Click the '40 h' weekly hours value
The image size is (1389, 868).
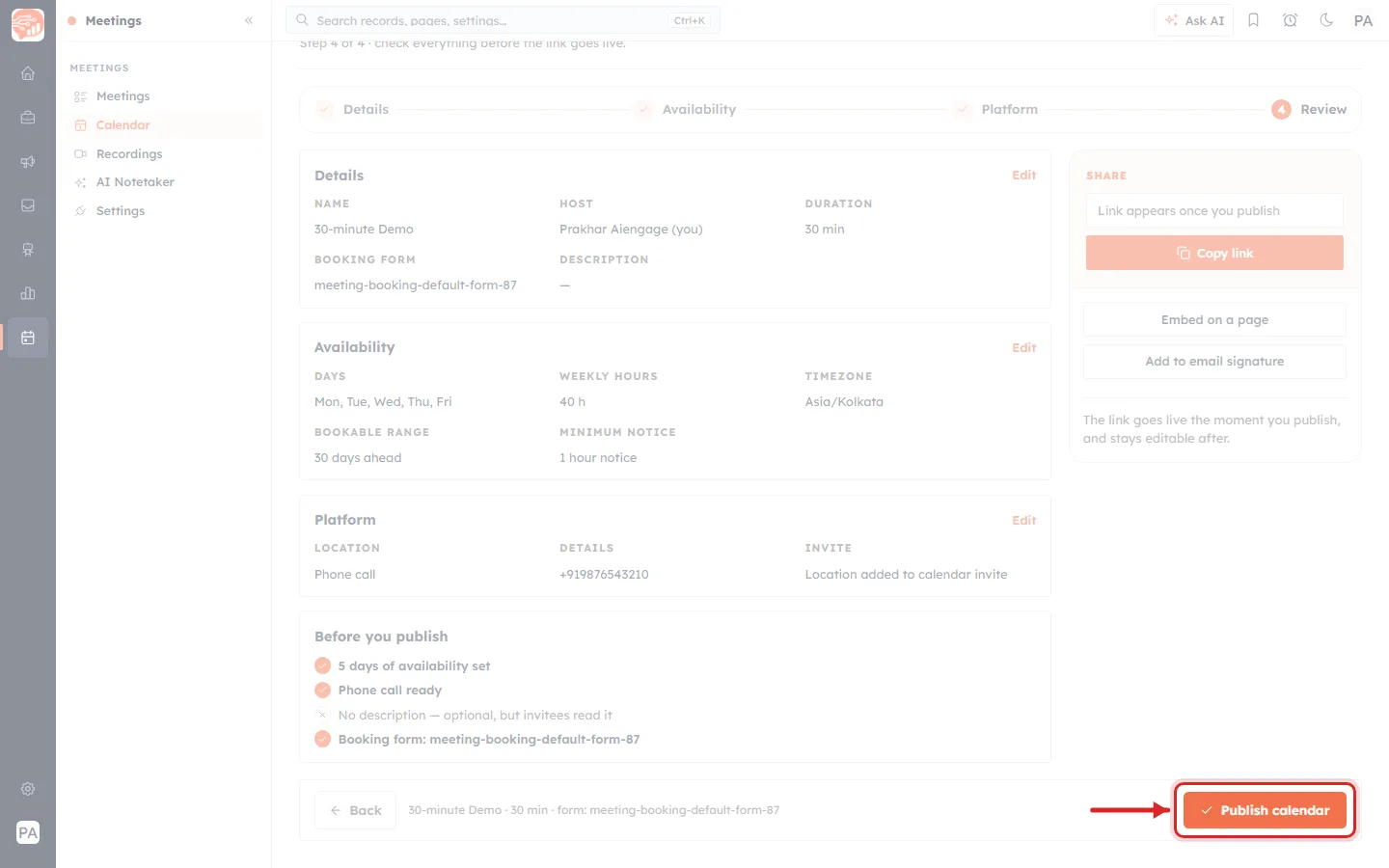(572, 402)
